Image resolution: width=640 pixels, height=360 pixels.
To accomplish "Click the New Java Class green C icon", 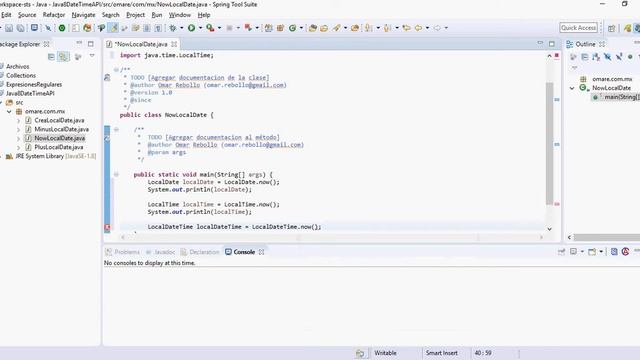I will [292, 28].
